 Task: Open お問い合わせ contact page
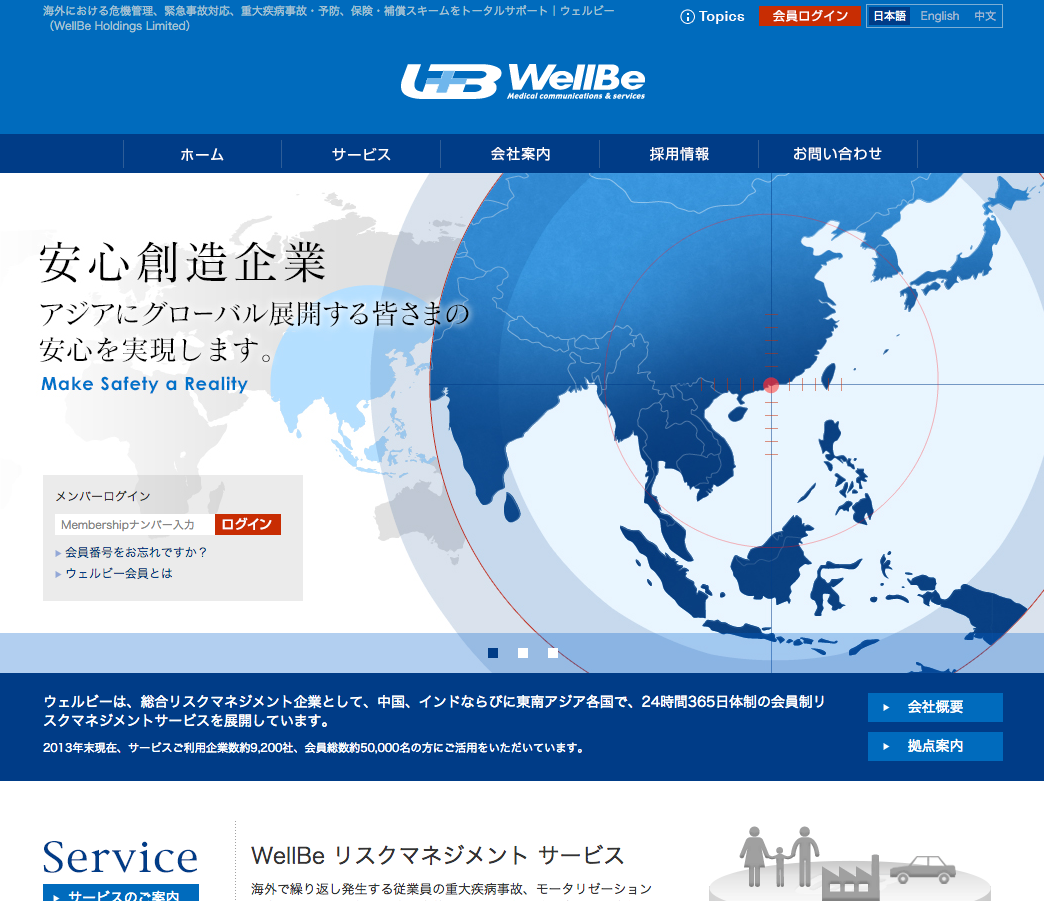point(837,155)
